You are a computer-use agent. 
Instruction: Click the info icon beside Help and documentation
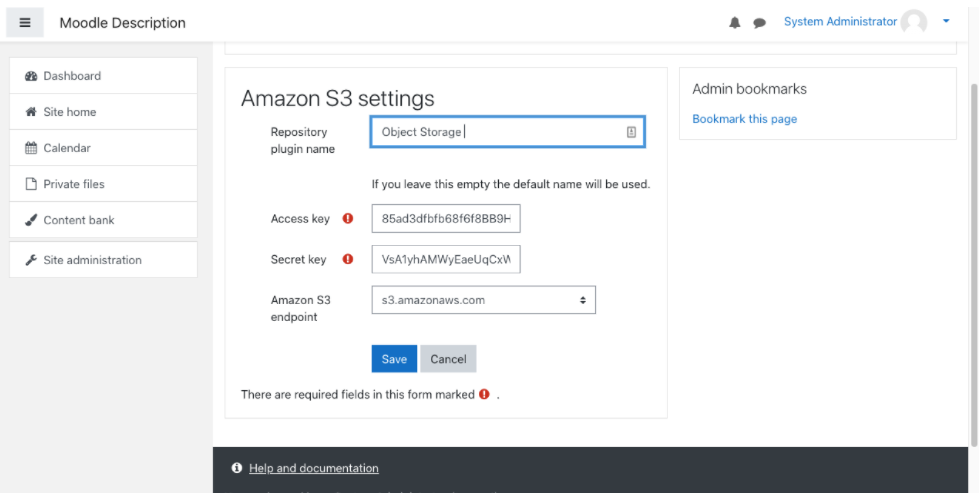[237, 468]
